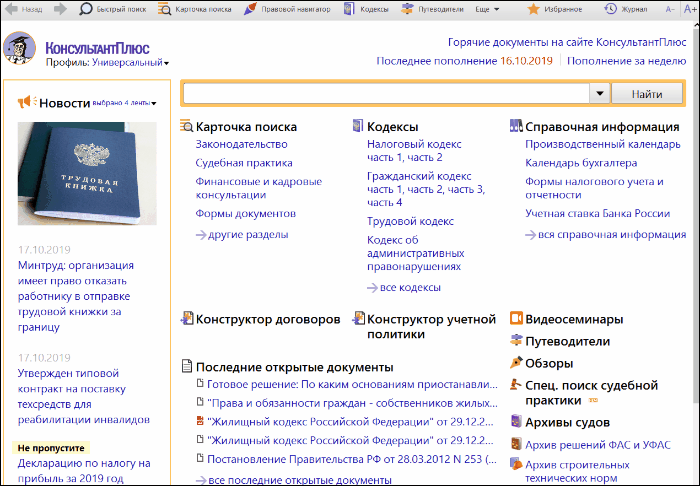Open Путеводители toolbar signpost icon

coord(407,9)
